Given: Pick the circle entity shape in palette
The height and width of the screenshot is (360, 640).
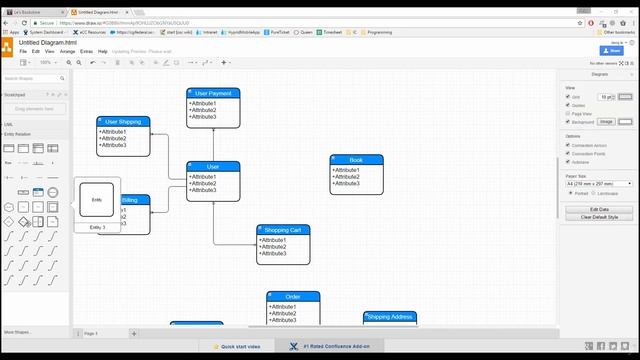Looking at the screenshot, I should pyautogui.click(x=53, y=192).
